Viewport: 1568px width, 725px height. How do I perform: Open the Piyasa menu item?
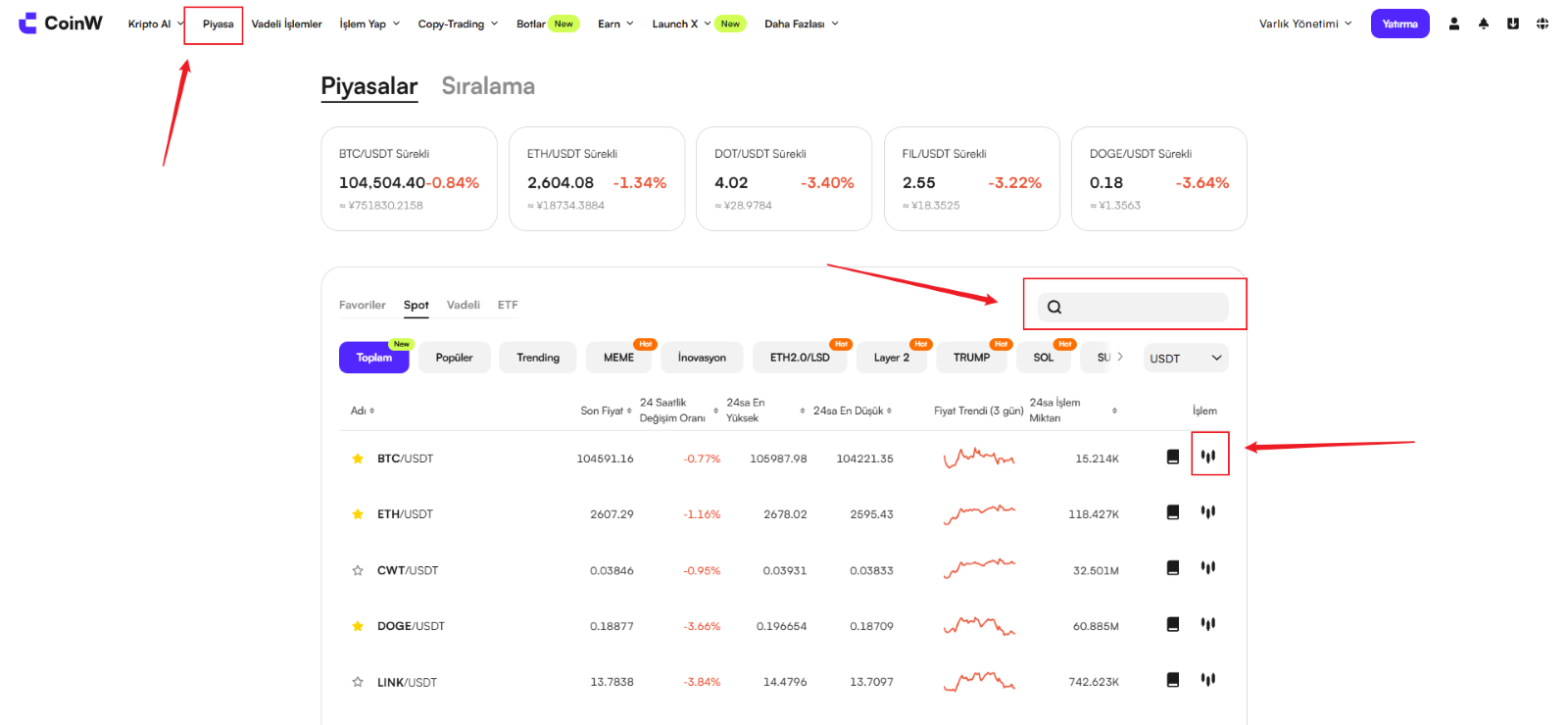click(218, 24)
